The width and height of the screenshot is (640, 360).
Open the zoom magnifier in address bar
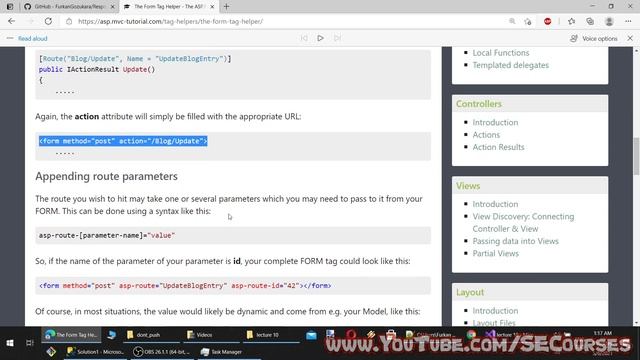[x=512, y=21]
